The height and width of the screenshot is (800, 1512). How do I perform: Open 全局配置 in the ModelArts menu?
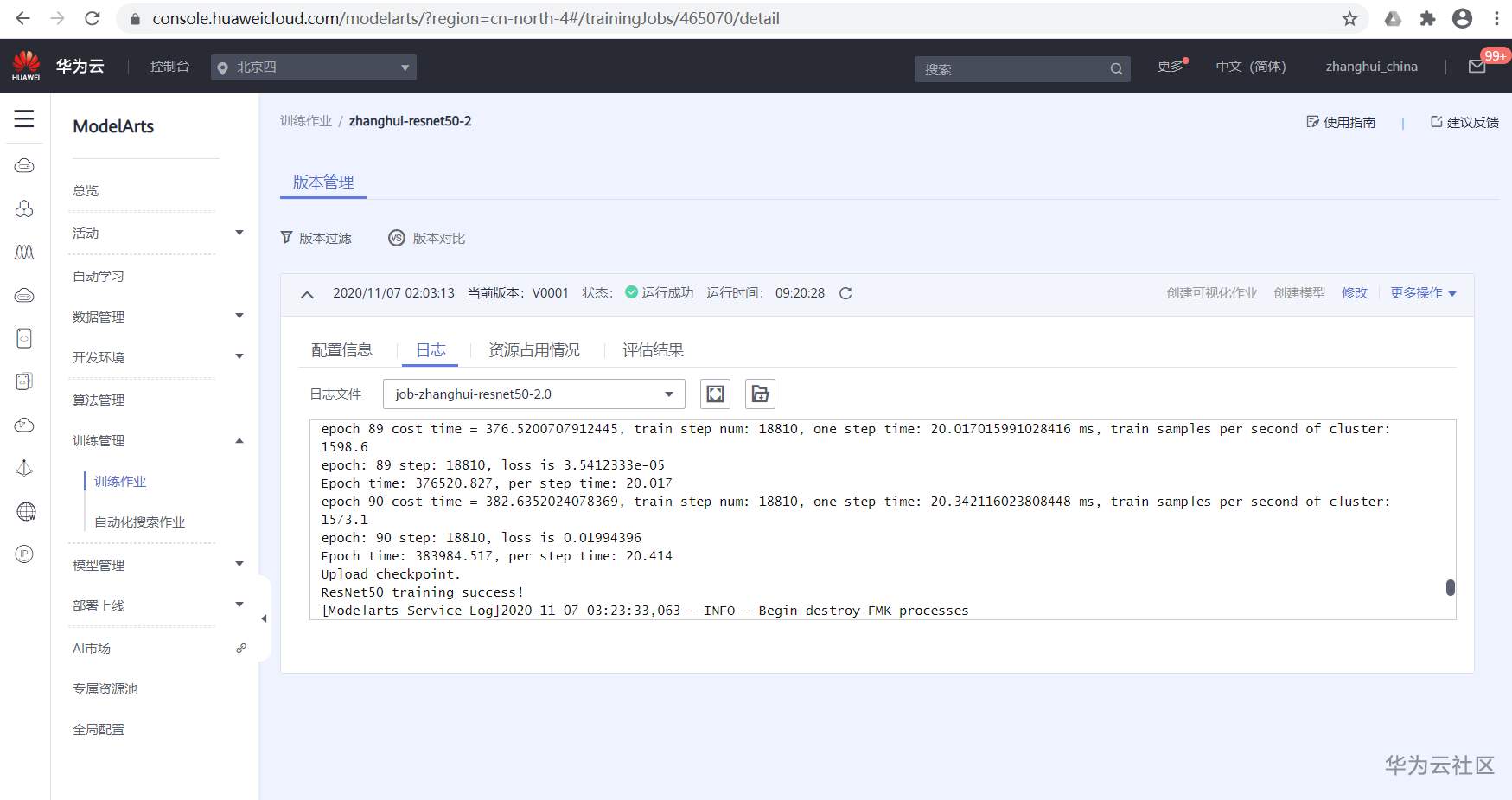(x=99, y=729)
